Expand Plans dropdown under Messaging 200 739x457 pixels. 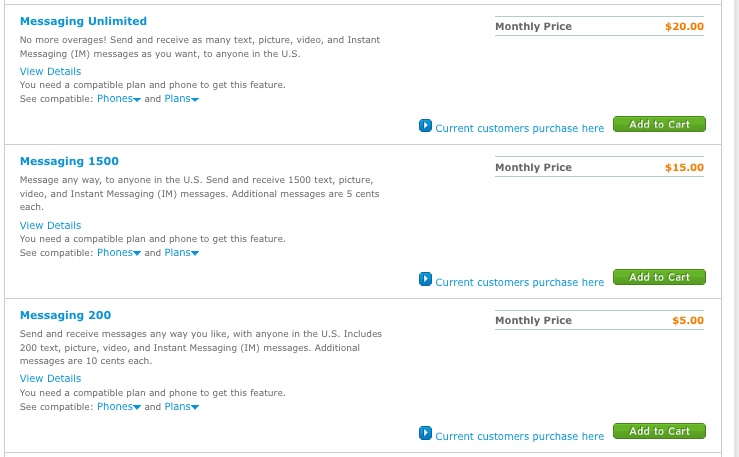click(181, 407)
